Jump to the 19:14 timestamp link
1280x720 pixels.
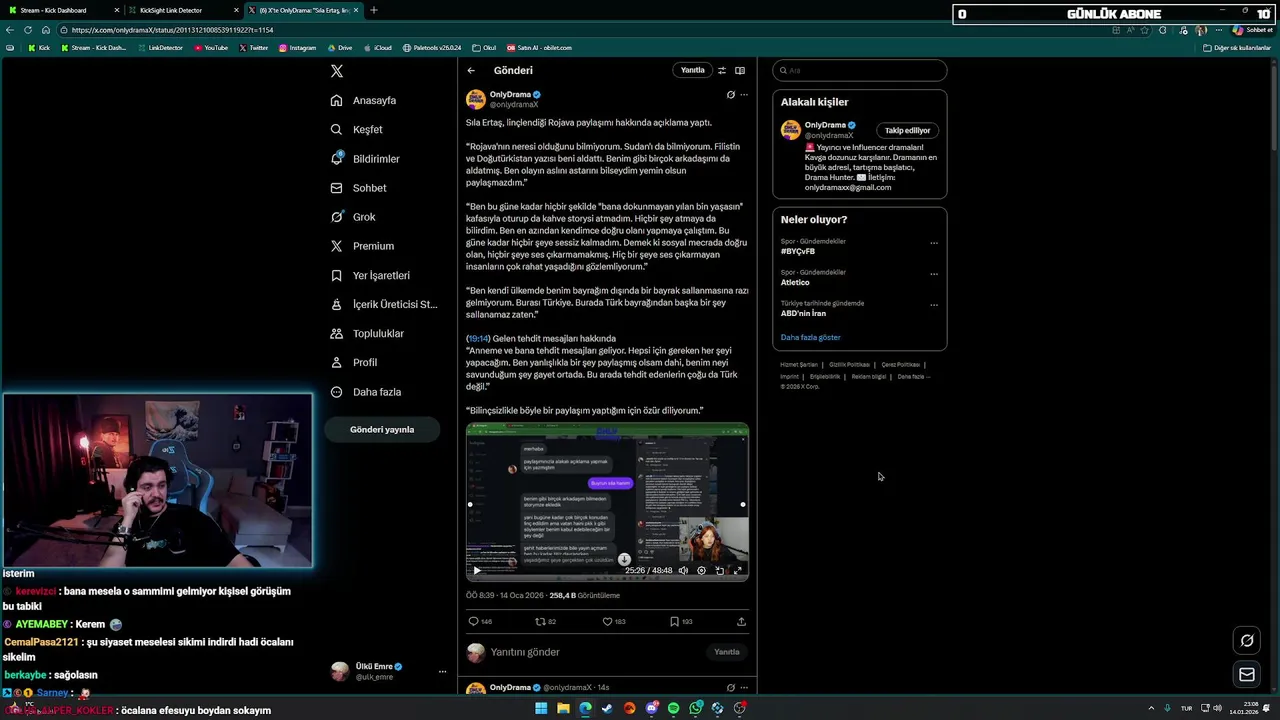coord(478,338)
